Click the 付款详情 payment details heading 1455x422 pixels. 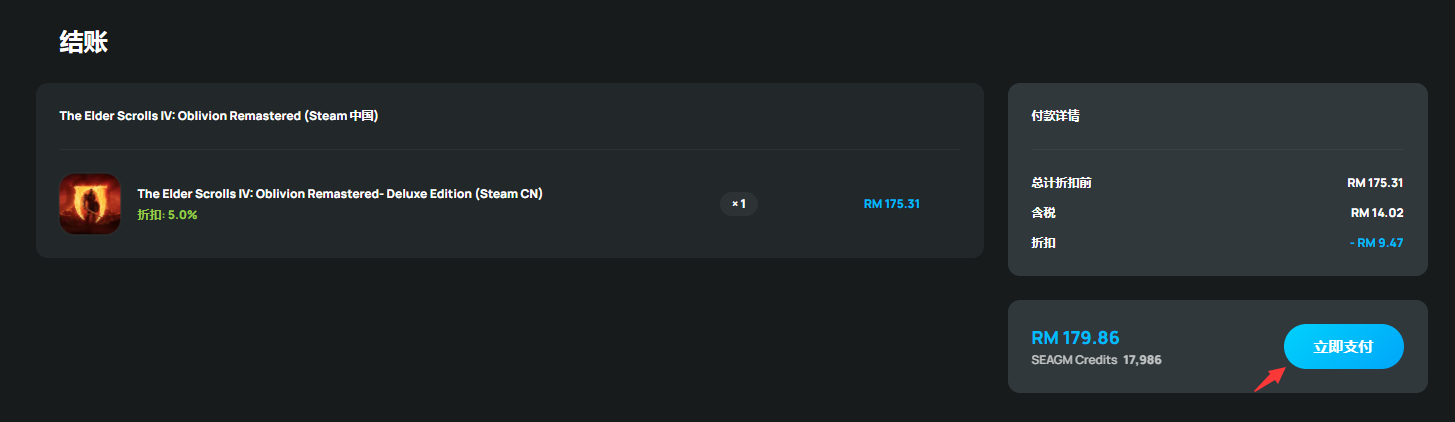[x=1055, y=116]
